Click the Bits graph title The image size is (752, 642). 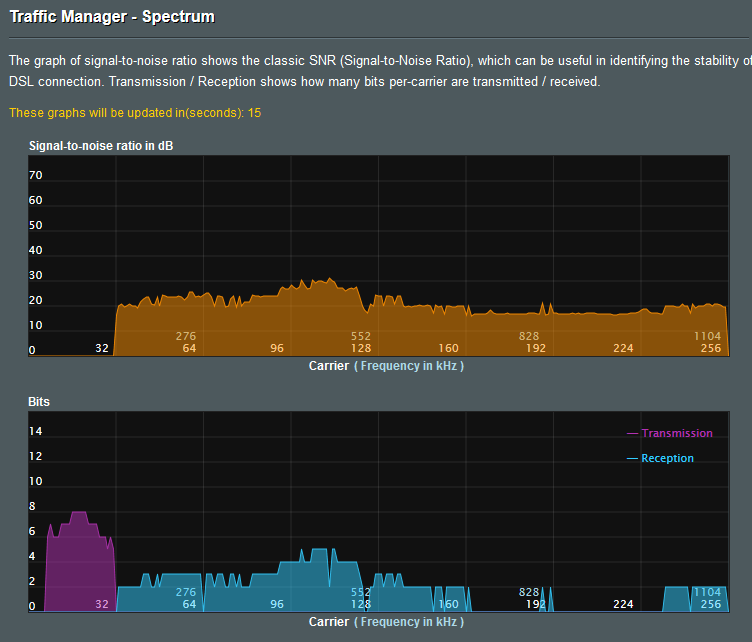pos(39,402)
